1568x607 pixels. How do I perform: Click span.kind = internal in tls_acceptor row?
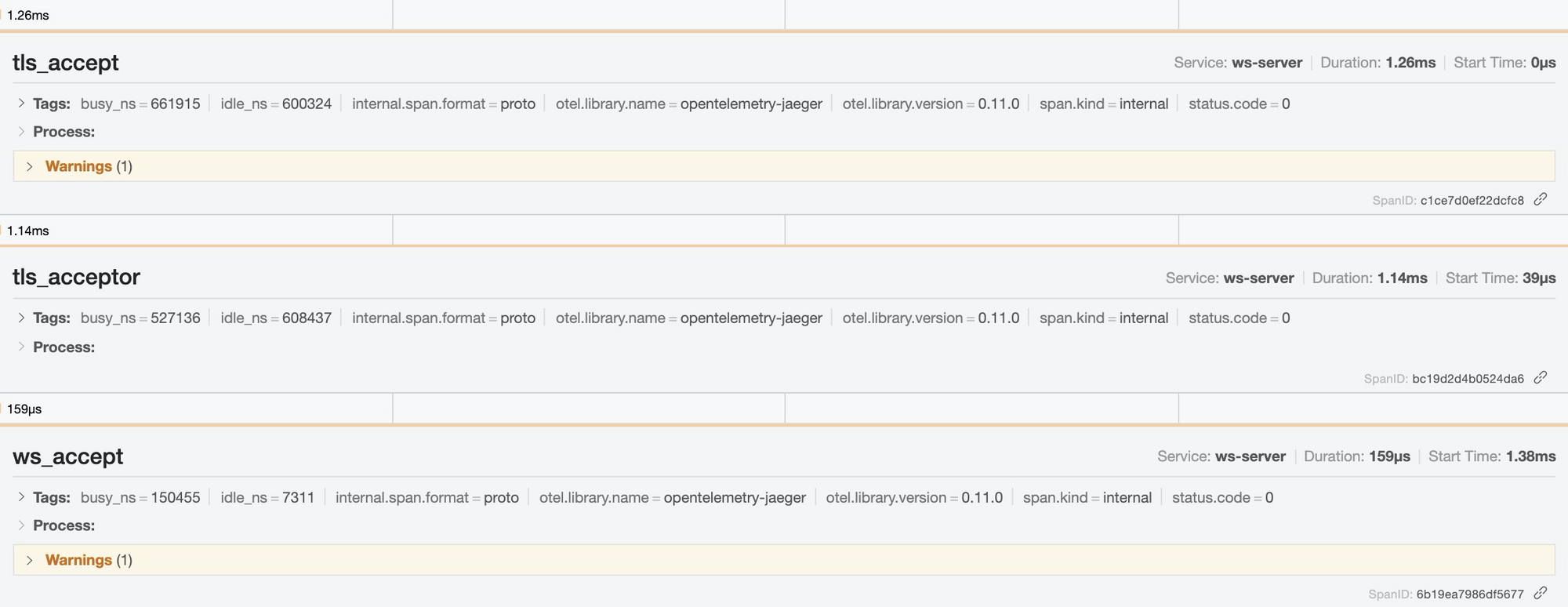[1104, 318]
